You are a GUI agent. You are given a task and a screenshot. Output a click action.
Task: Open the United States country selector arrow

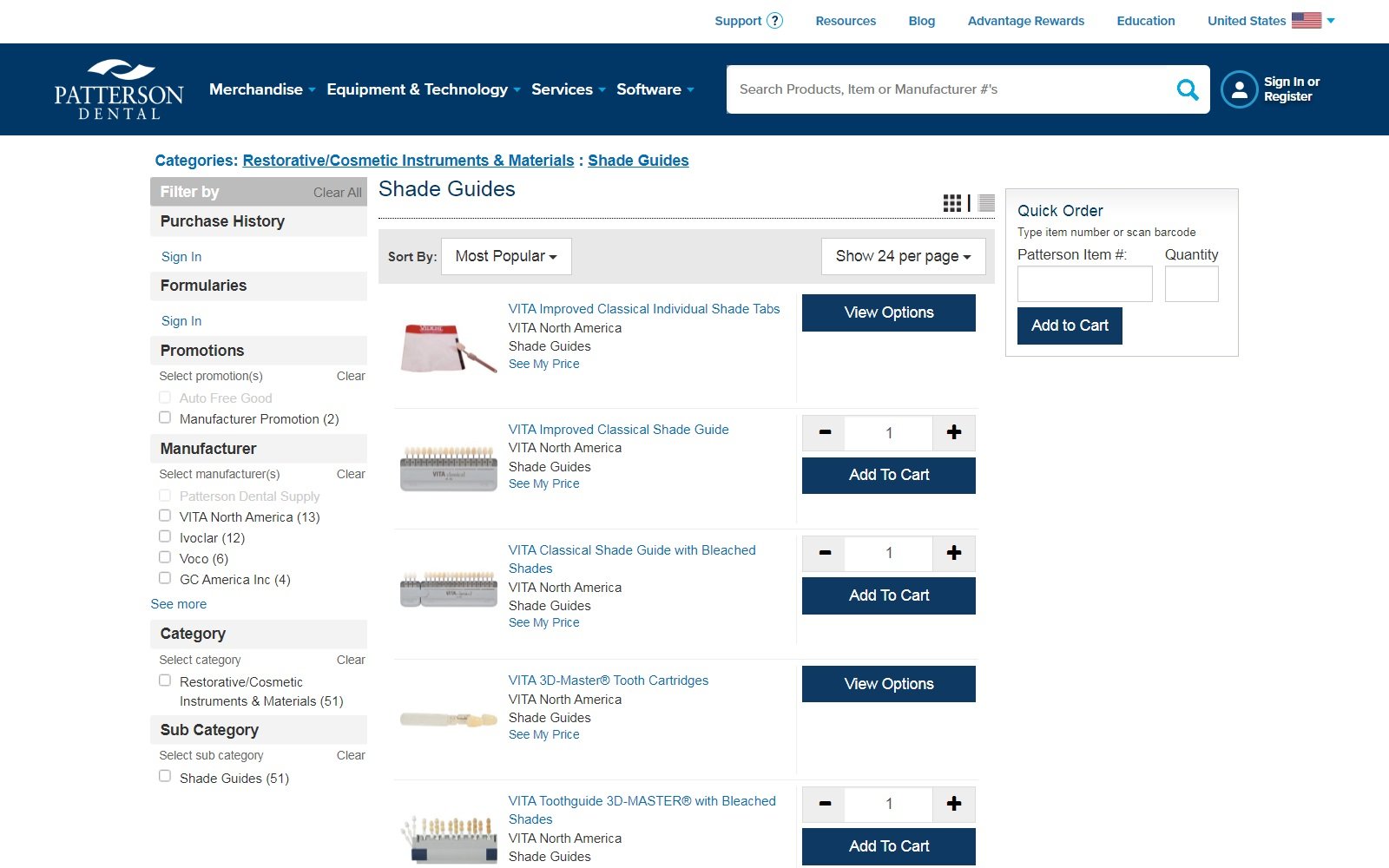(1331, 21)
